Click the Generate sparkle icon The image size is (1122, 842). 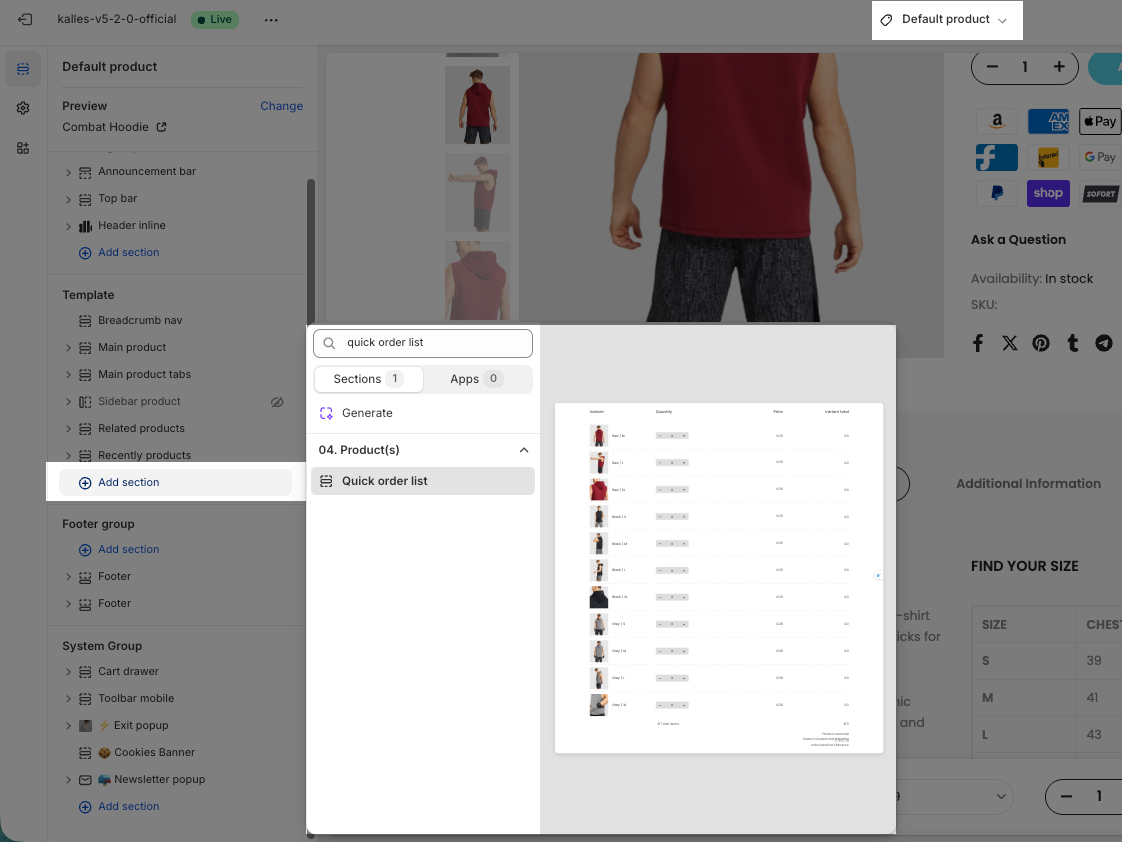(x=326, y=413)
